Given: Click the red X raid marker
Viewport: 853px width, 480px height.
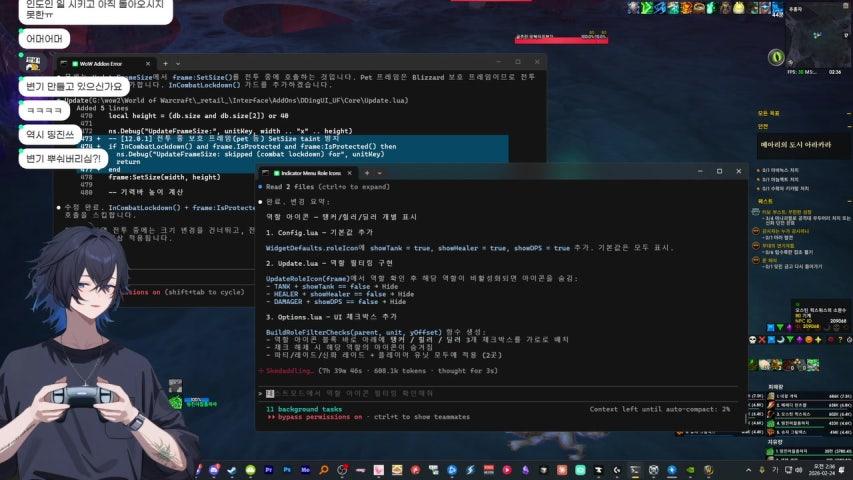Looking at the screenshot, I should pos(762,340).
